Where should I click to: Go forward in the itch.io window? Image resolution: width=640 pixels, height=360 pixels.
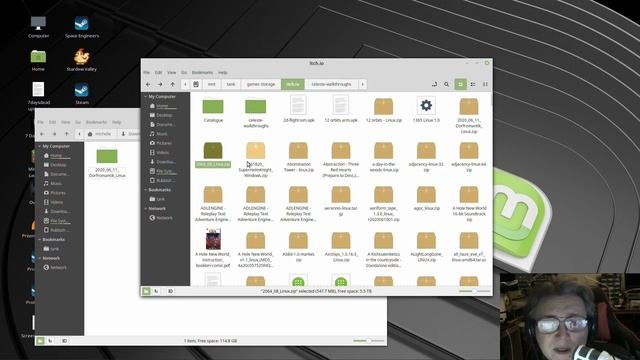tap(160, 84)
